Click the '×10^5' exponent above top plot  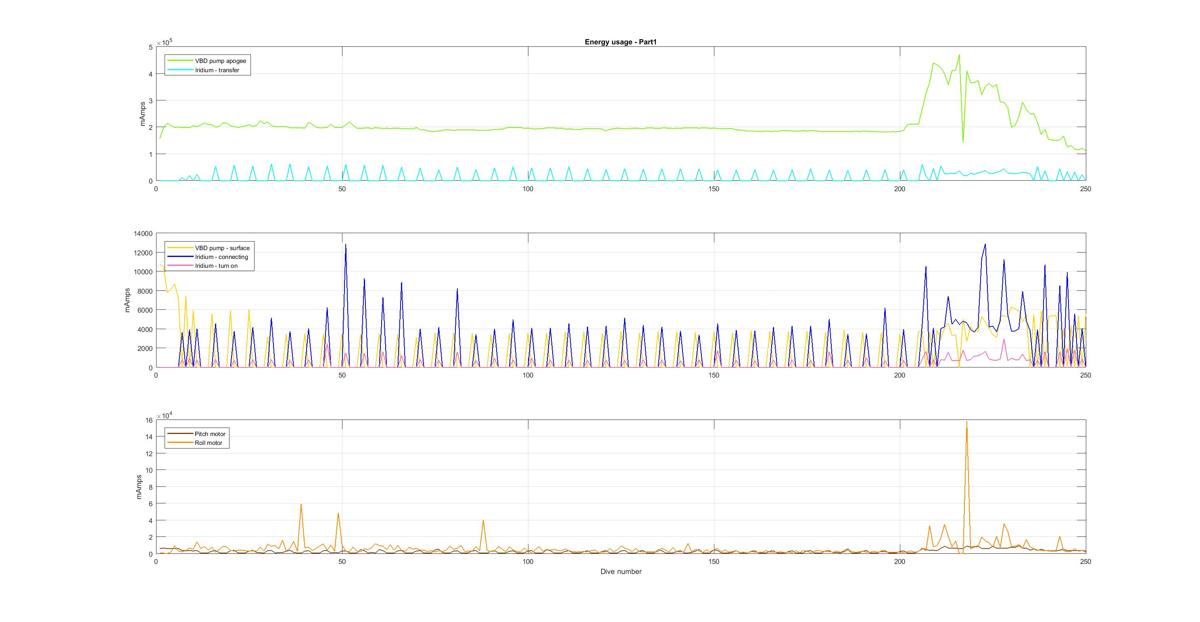click(165, 41)
